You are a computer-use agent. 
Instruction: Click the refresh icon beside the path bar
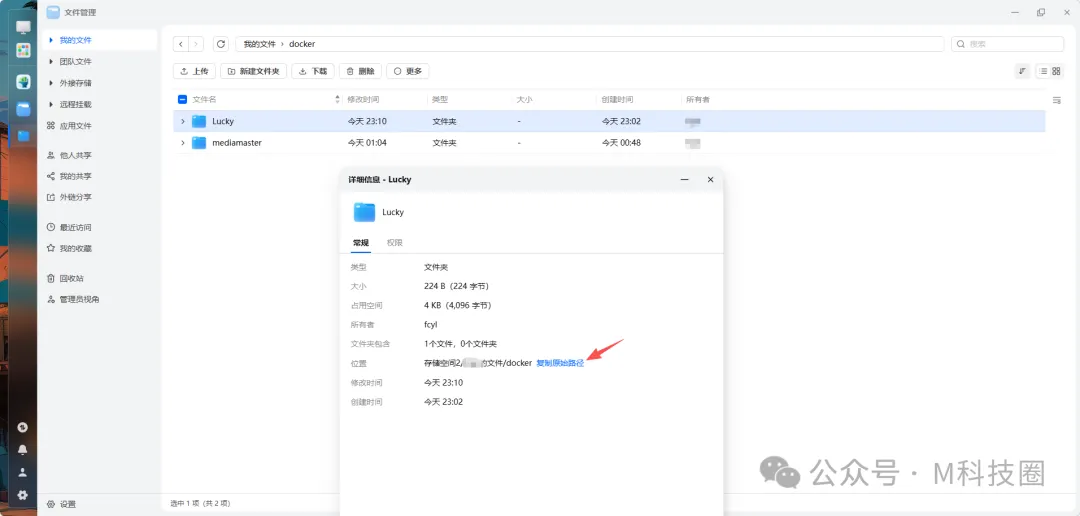pyautogui.click(x=221, y=44)
